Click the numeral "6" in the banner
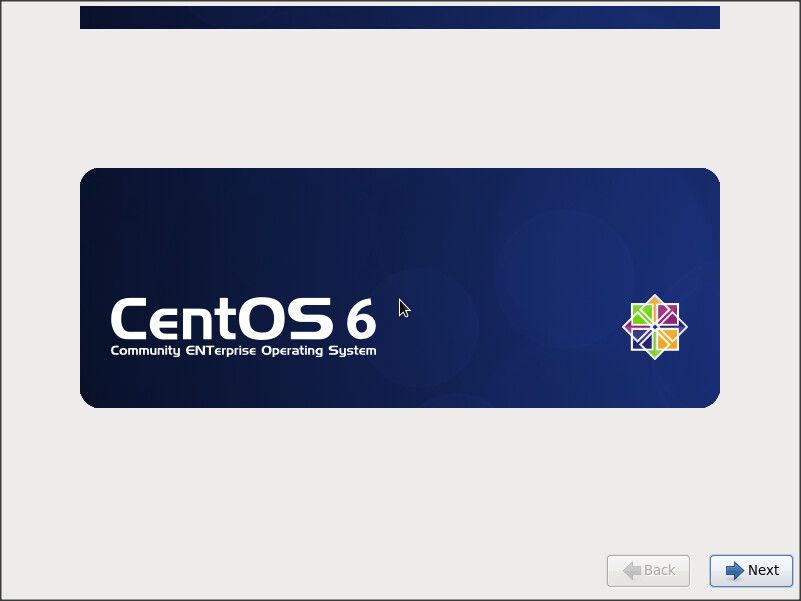801x601 pixels. coord(361,320)
